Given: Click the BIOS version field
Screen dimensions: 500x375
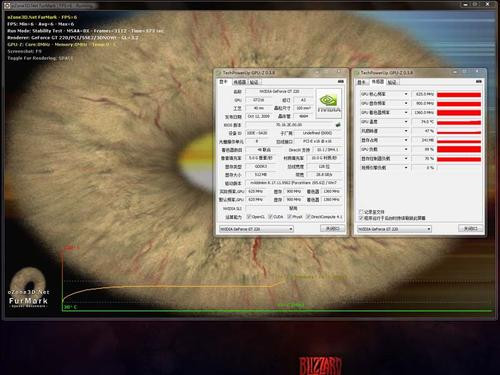Looking at the screenshot, I should (x=289, y=125).
